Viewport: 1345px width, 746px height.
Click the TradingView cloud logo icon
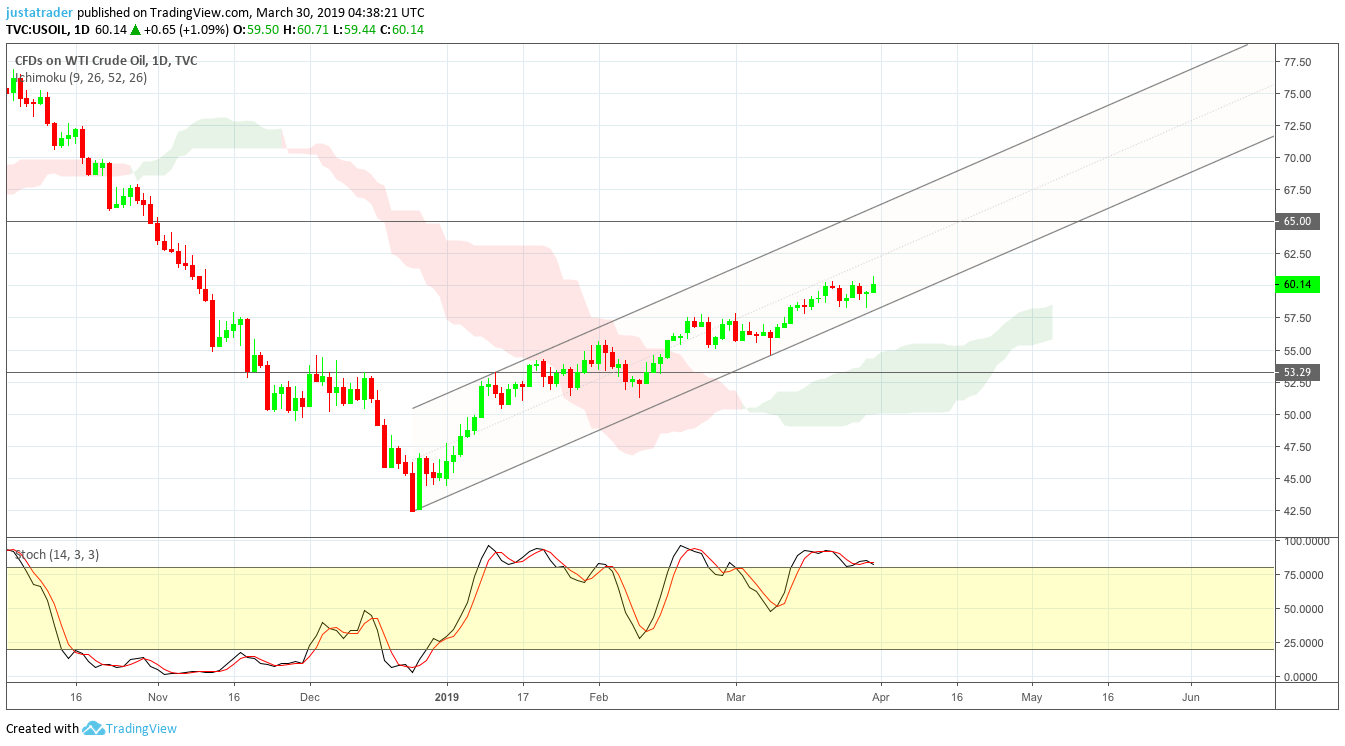pyautogui.click(x=94, y=728)
